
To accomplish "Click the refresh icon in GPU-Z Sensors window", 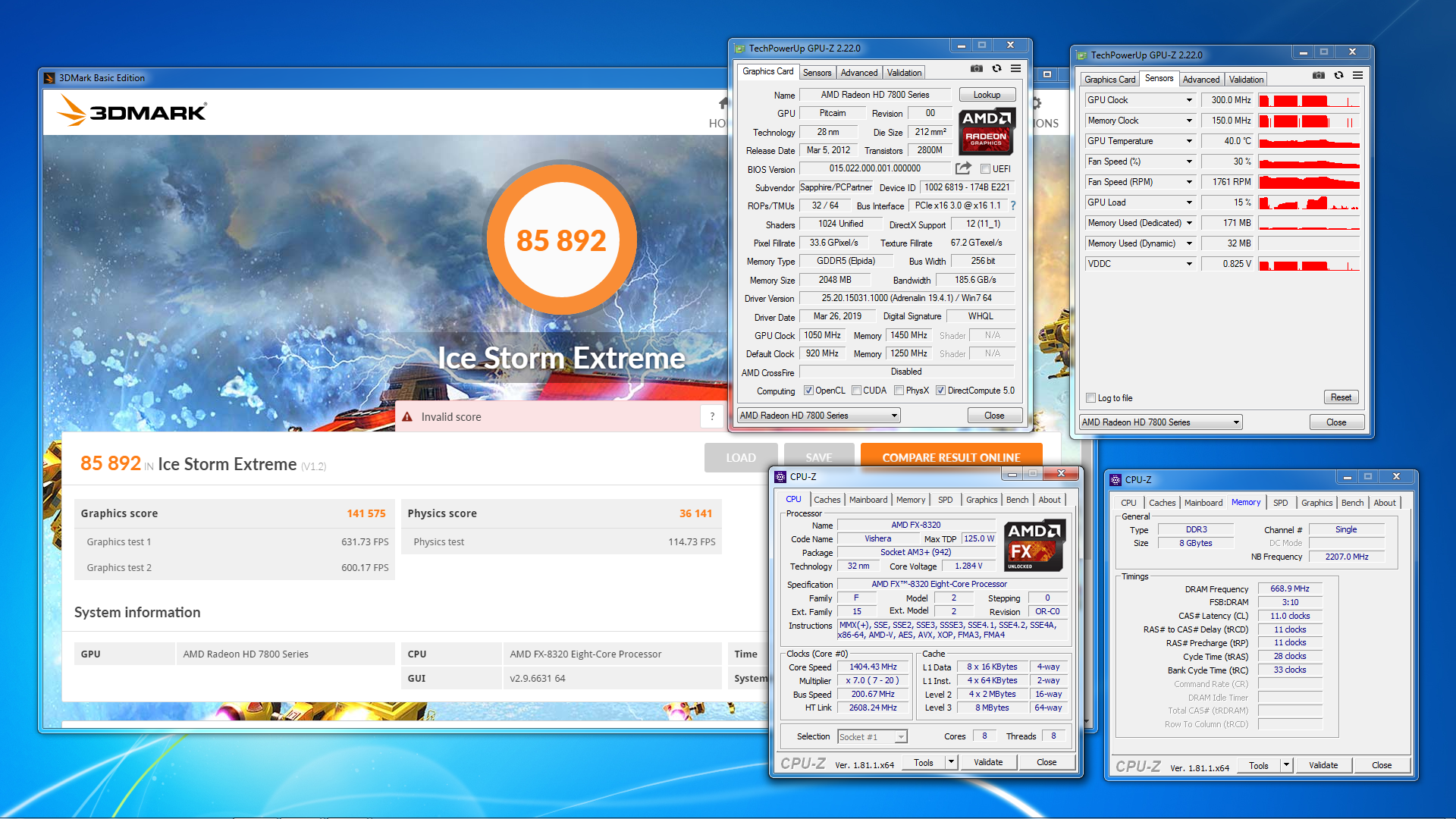I will (1338, 76).
